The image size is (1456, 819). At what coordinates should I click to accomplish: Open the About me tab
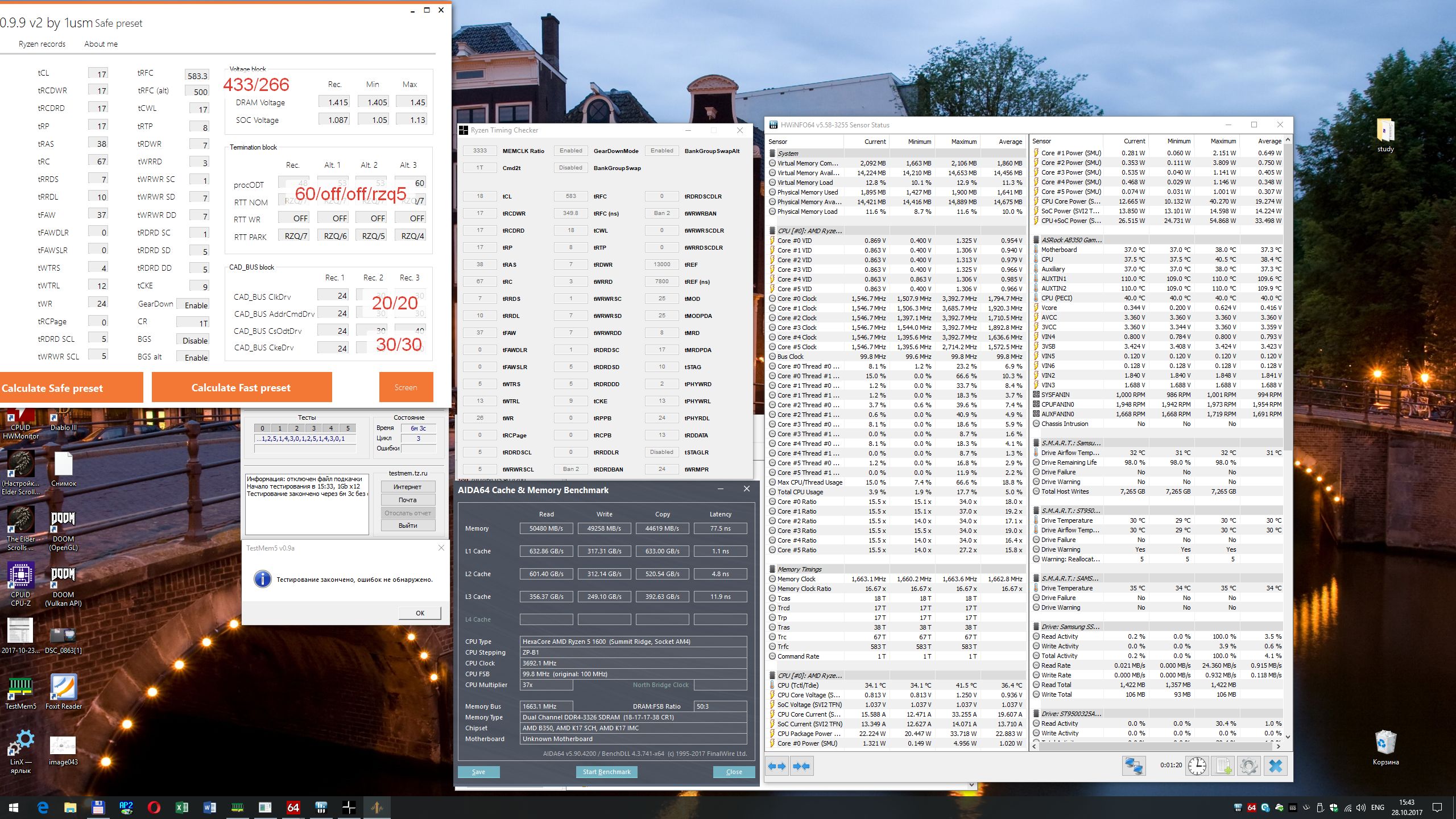click(x=101, y=44)
